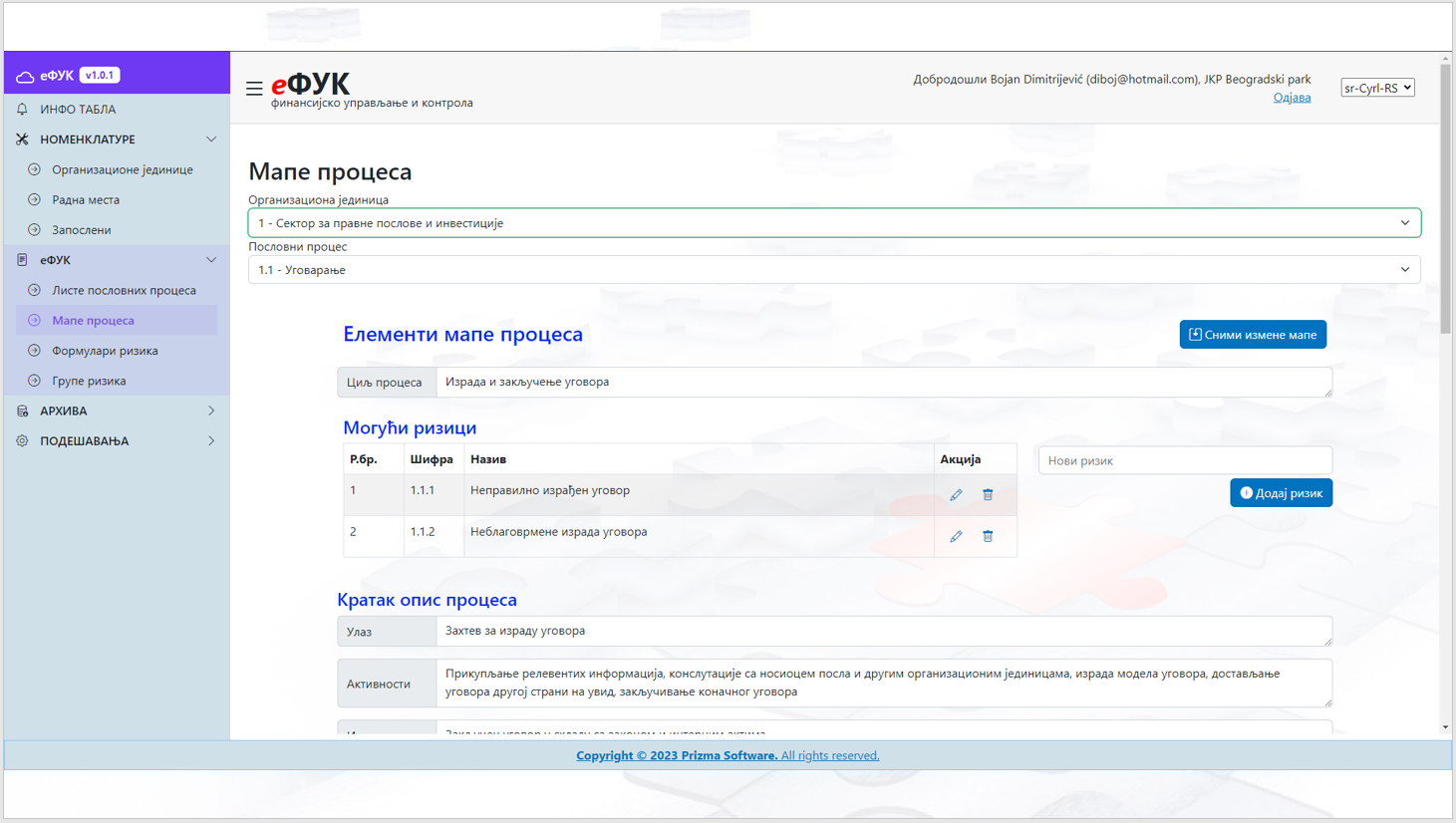The height and width of the screenshot is (823, 1456).
Task: Open the sr-Cyrl-RS language selector
Action: tap(1377, 88)
